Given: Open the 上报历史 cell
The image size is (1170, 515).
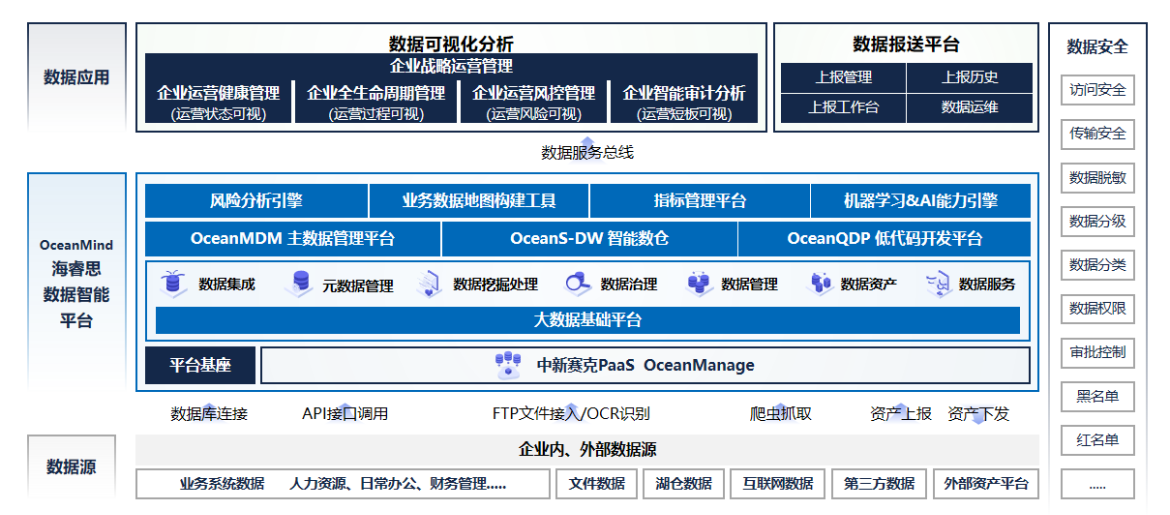Looking at the screenshot, I should click(x=970, y=78).
